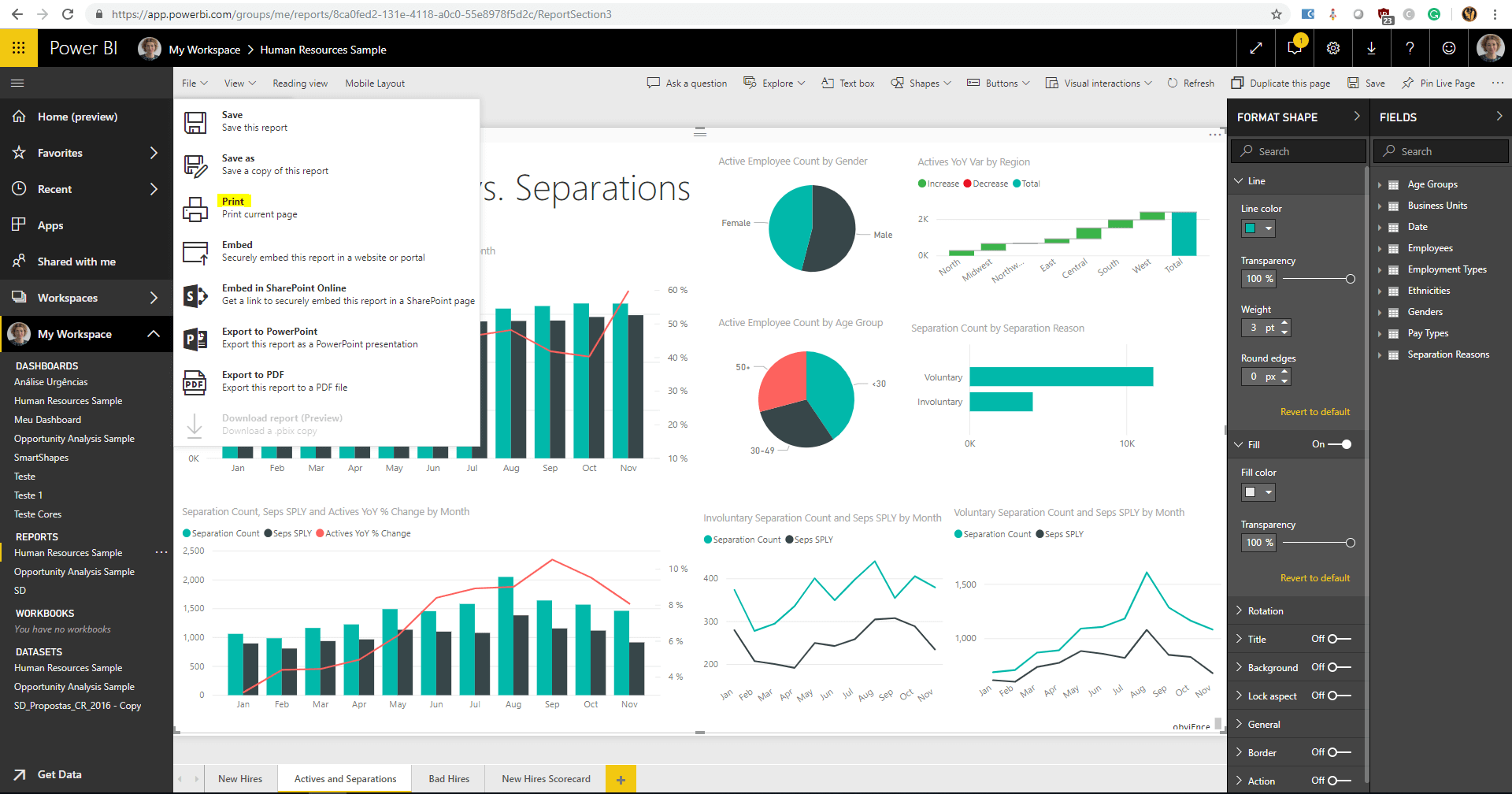This screenshot has width=1512, height=794.
Task: Choose Embed in SharePoint Online
Action: (x=284, y=288)
